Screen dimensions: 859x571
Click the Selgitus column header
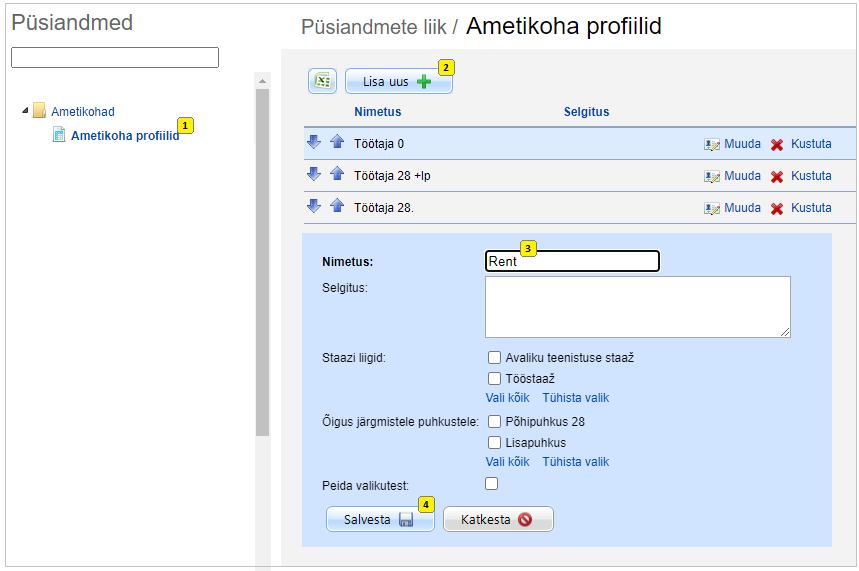[x=586, y=112]
